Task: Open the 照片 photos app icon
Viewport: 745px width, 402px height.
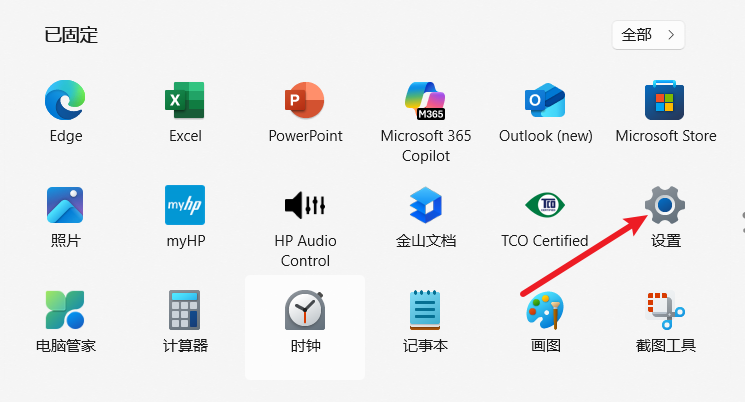Action: point(65,205)
